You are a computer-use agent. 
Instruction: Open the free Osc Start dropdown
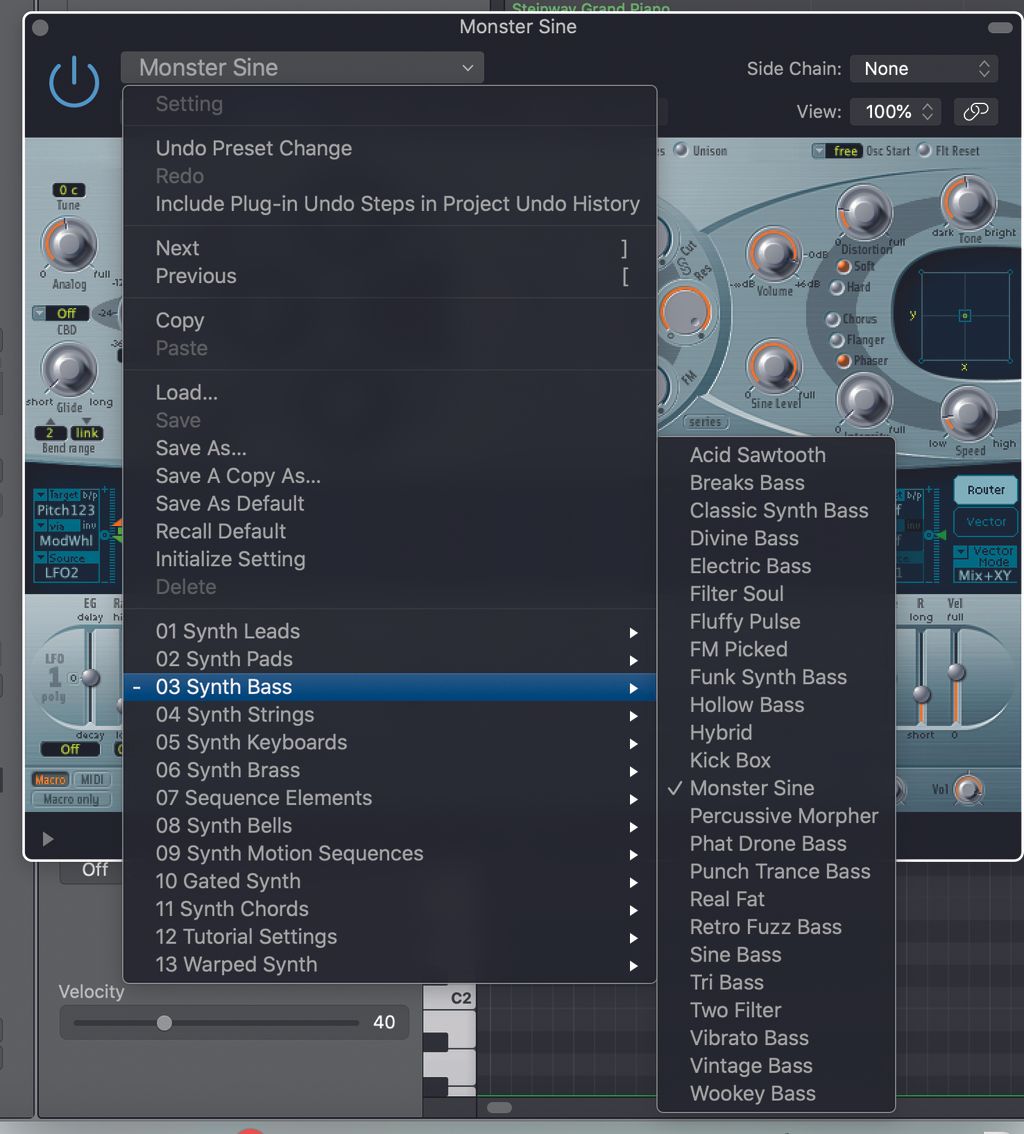(x=839, y=150)
